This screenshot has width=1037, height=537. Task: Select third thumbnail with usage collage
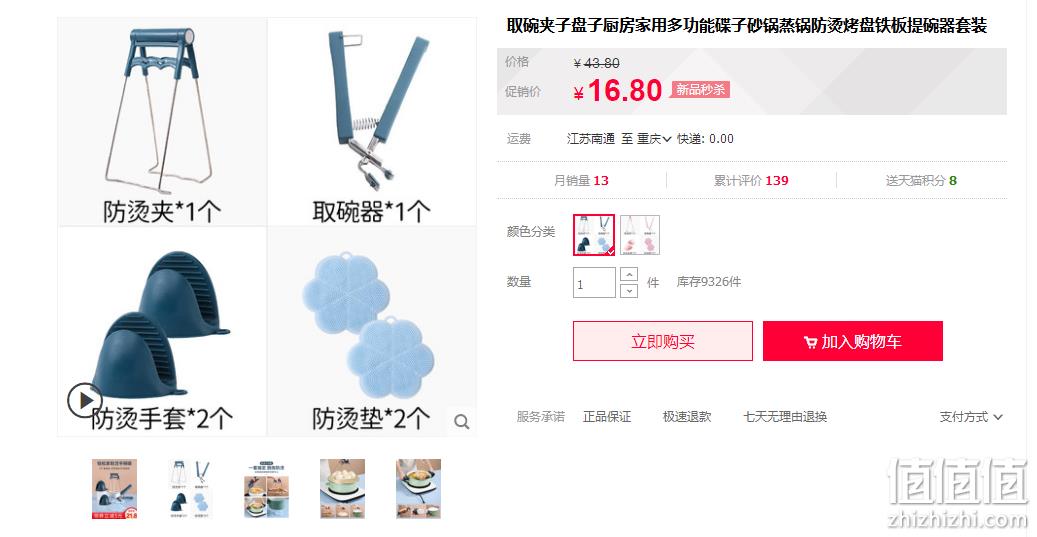267,489
